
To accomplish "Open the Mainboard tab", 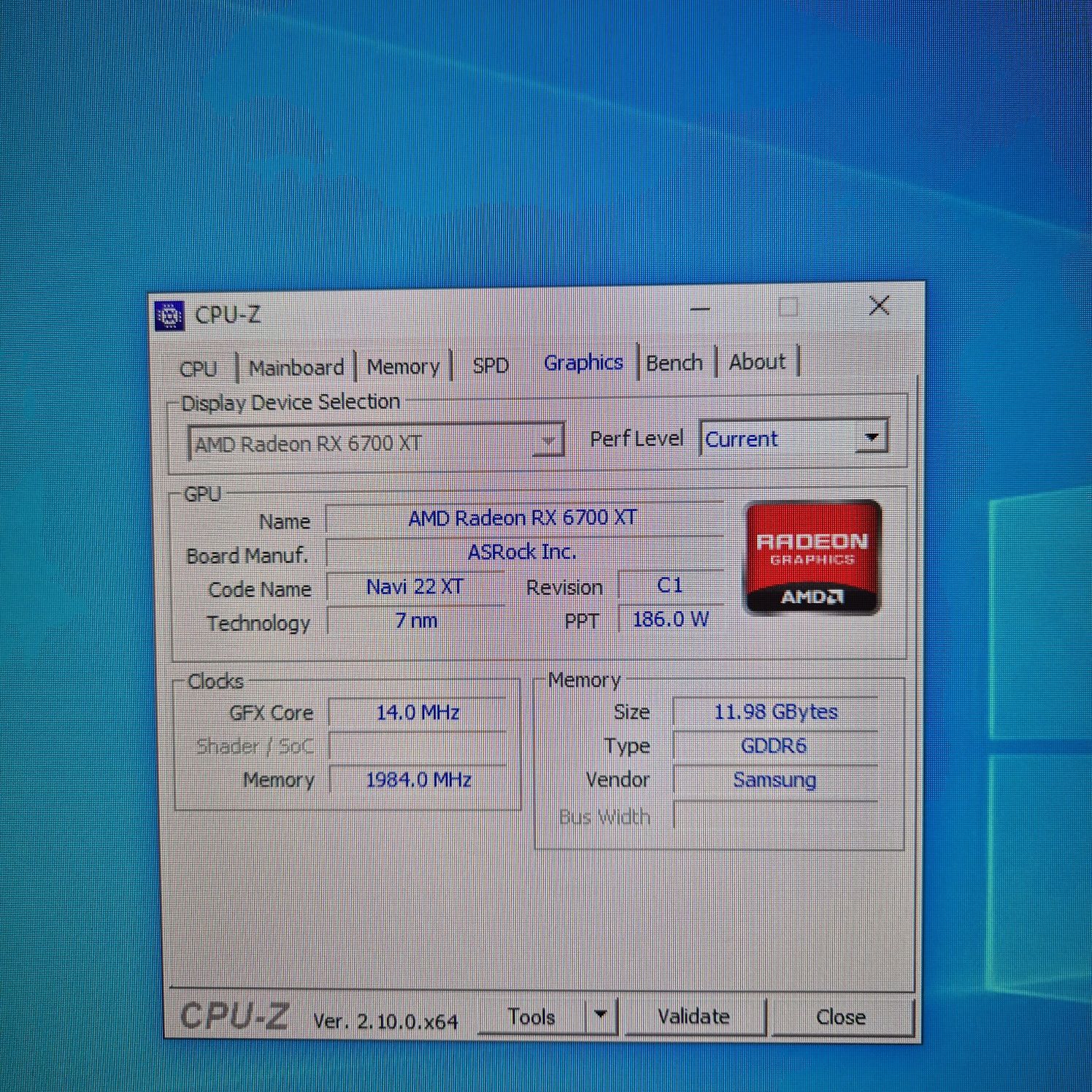I will point(296,367).
